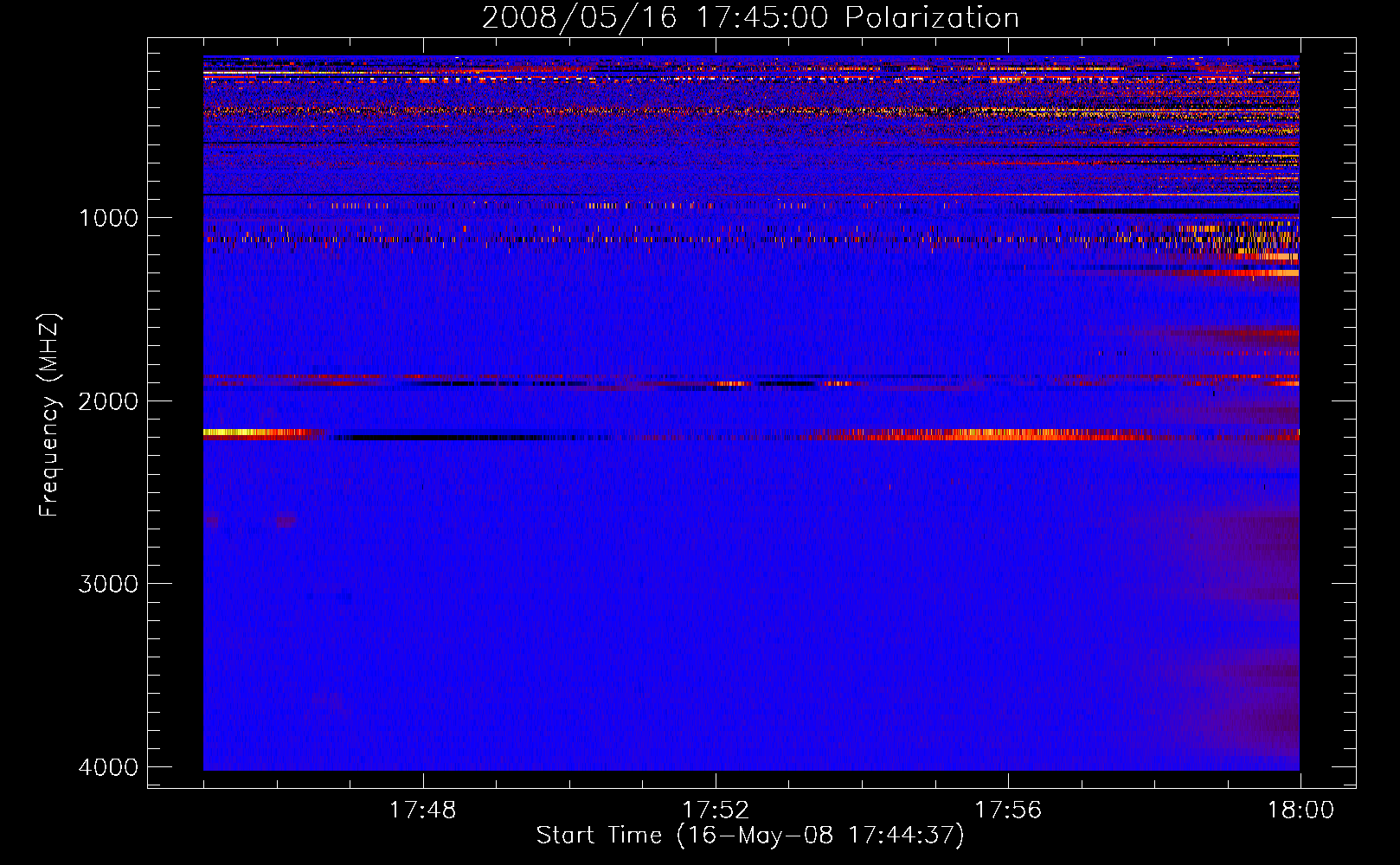1400x865 pixels.
Task: Click the 17:56 time tick label
Action: tap(1008, 811)
